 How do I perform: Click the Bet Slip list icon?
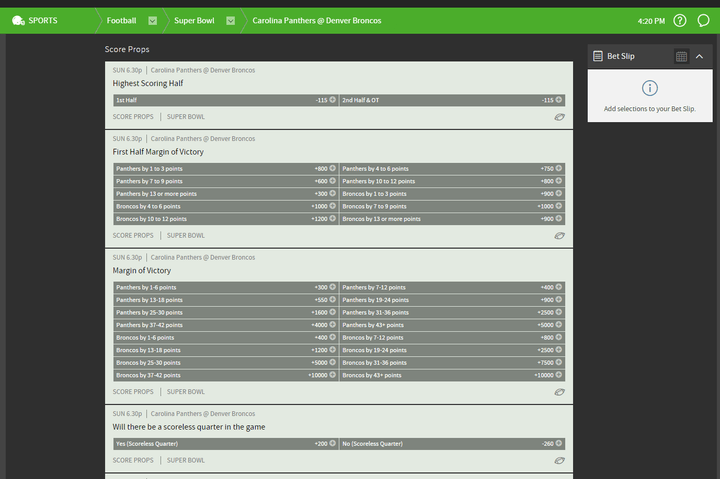click(597, 56)
